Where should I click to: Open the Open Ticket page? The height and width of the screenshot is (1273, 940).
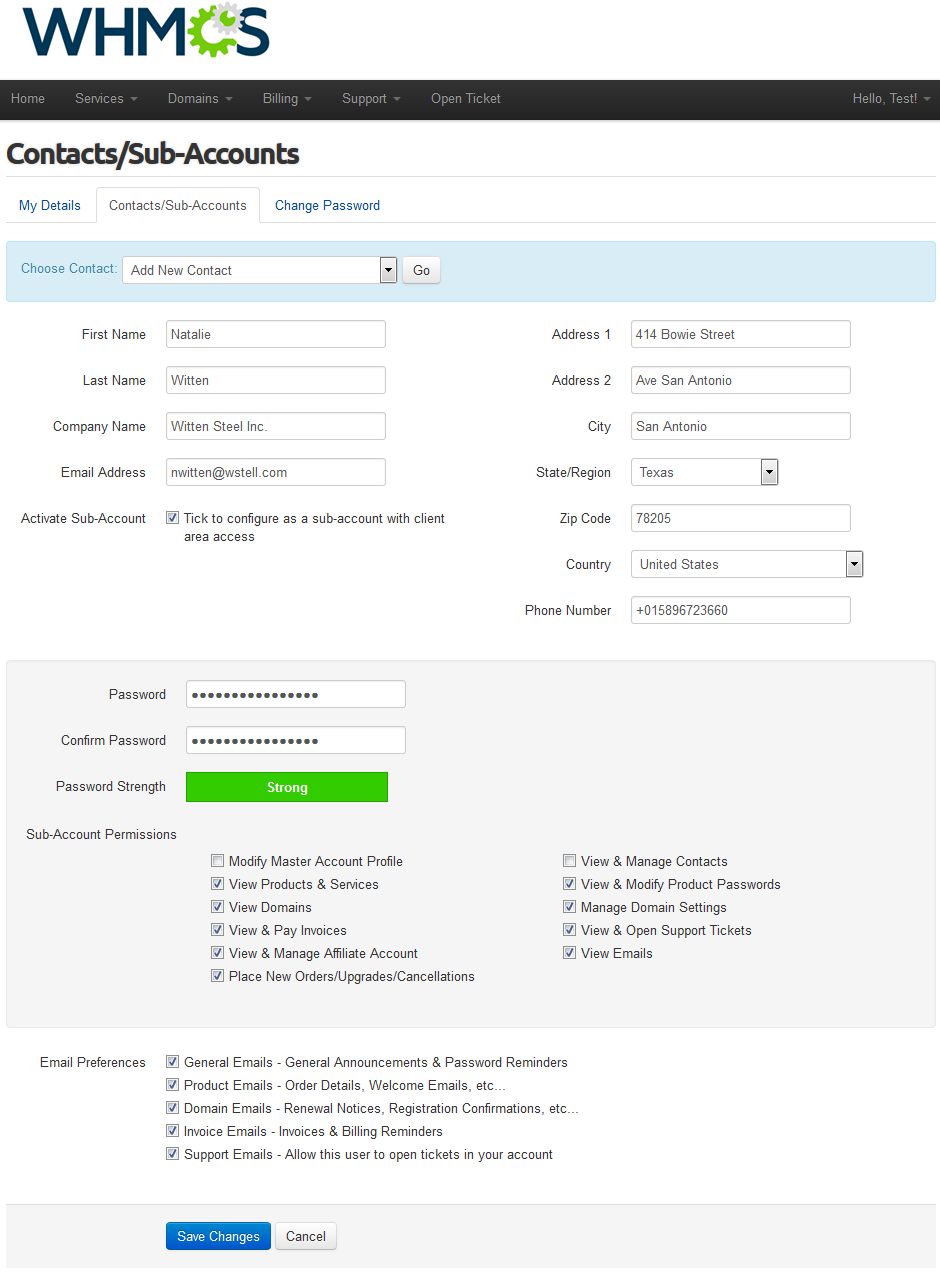click(x=466, y=99)
